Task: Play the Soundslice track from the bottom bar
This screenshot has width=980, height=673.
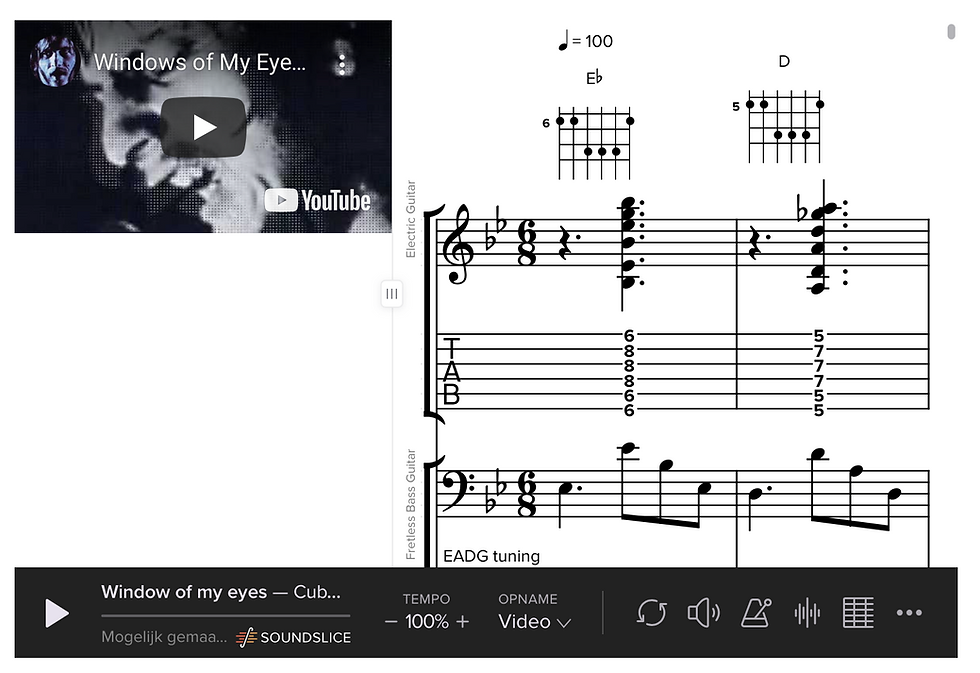Action: click(x=56, y=613)
